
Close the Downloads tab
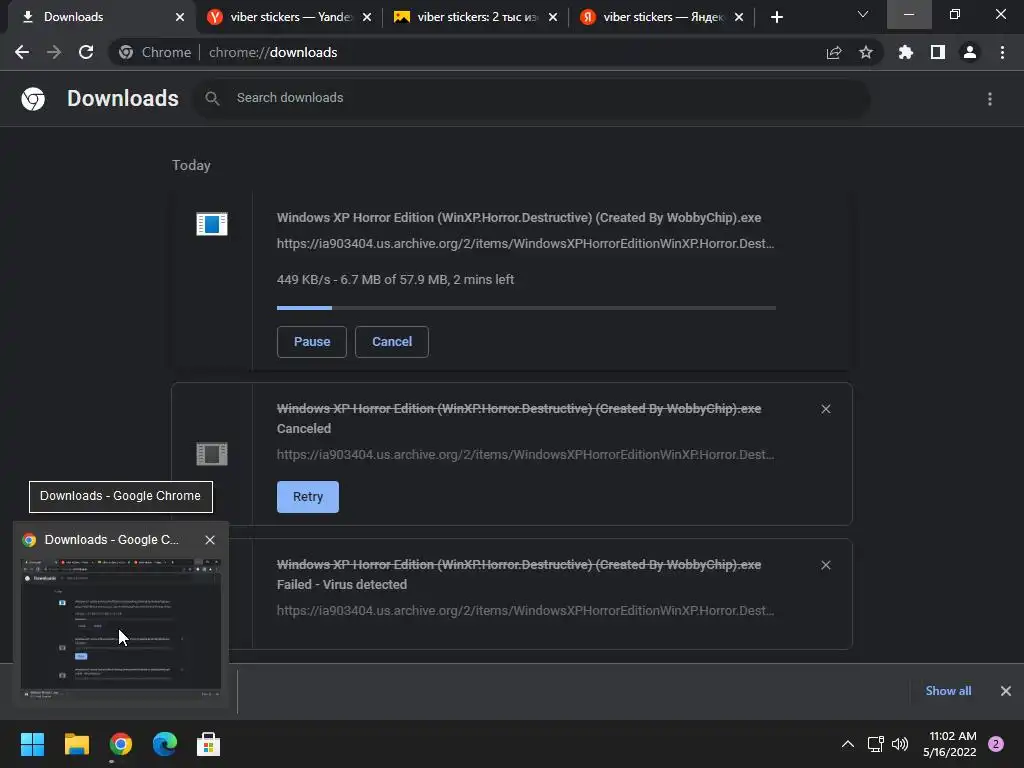(180, 17)
